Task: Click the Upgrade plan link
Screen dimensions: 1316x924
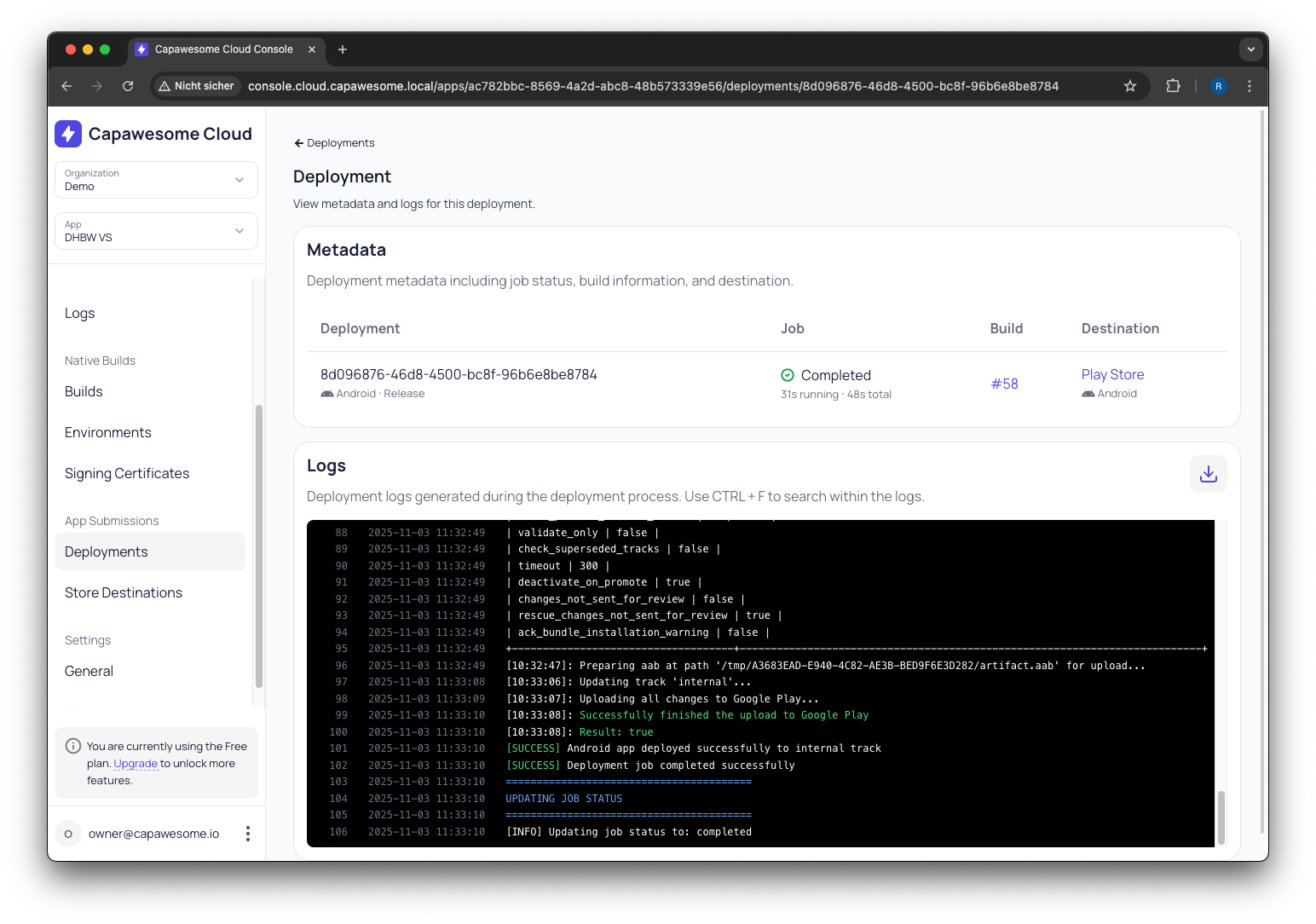Action: click(136, 764)
